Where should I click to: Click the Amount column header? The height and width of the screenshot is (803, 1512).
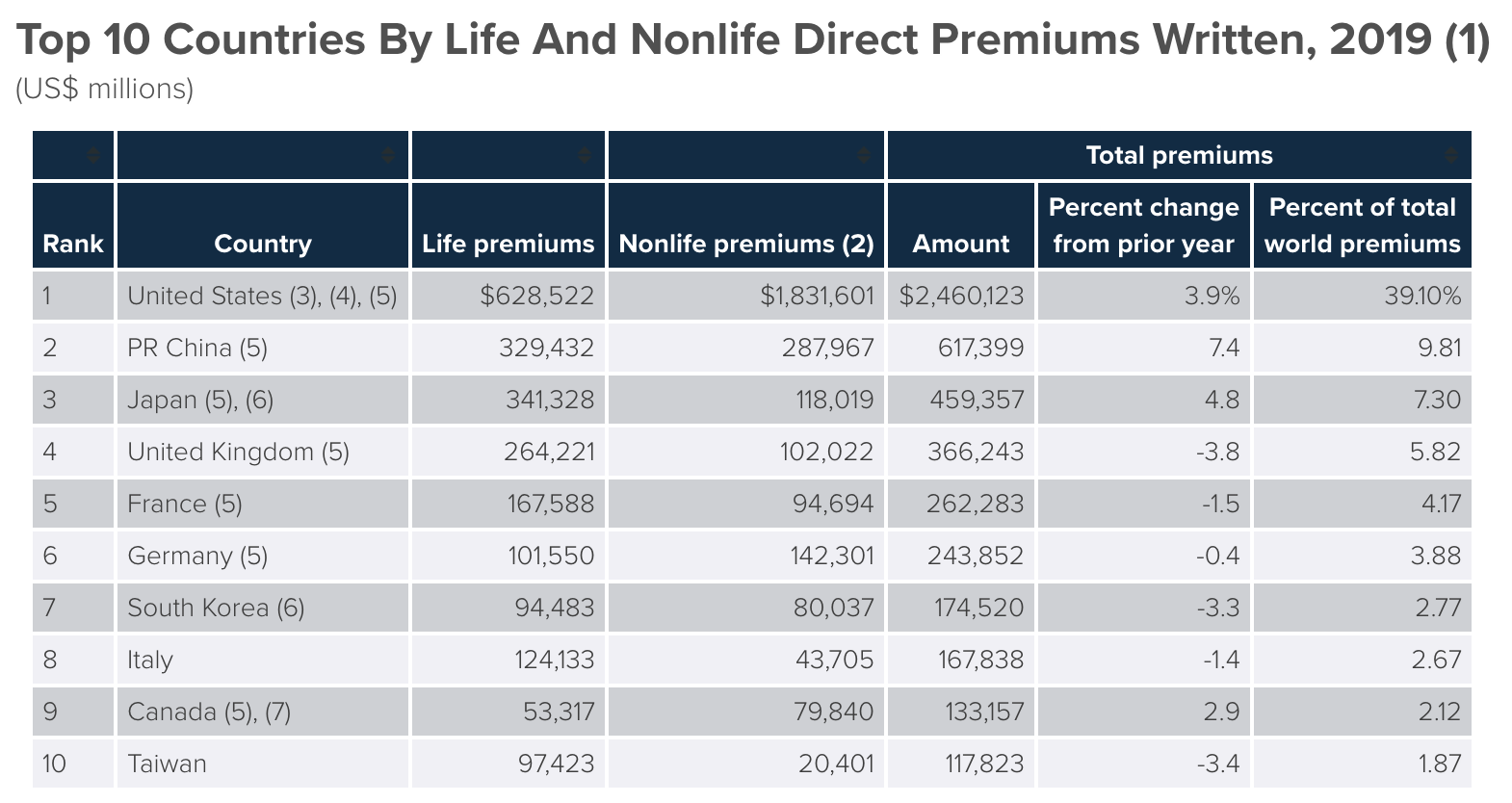[x=961, y=244]
